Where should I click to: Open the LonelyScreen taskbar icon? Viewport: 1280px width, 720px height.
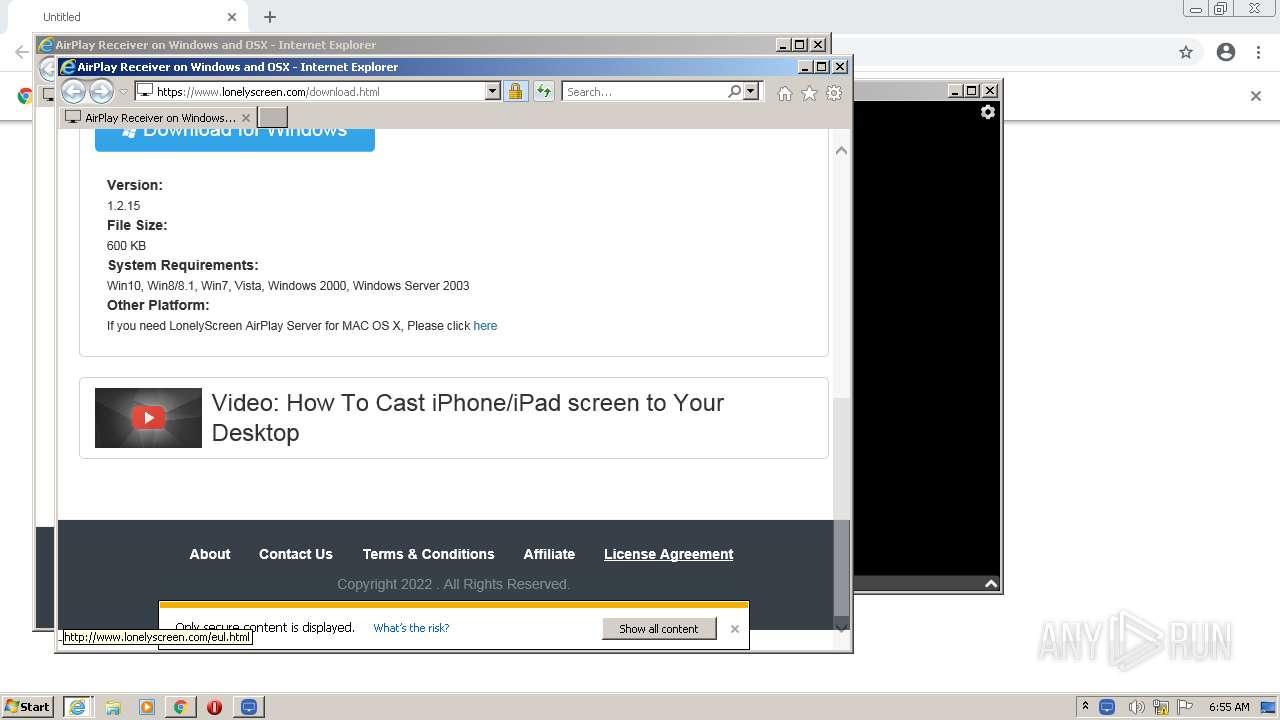click(249, 707)
